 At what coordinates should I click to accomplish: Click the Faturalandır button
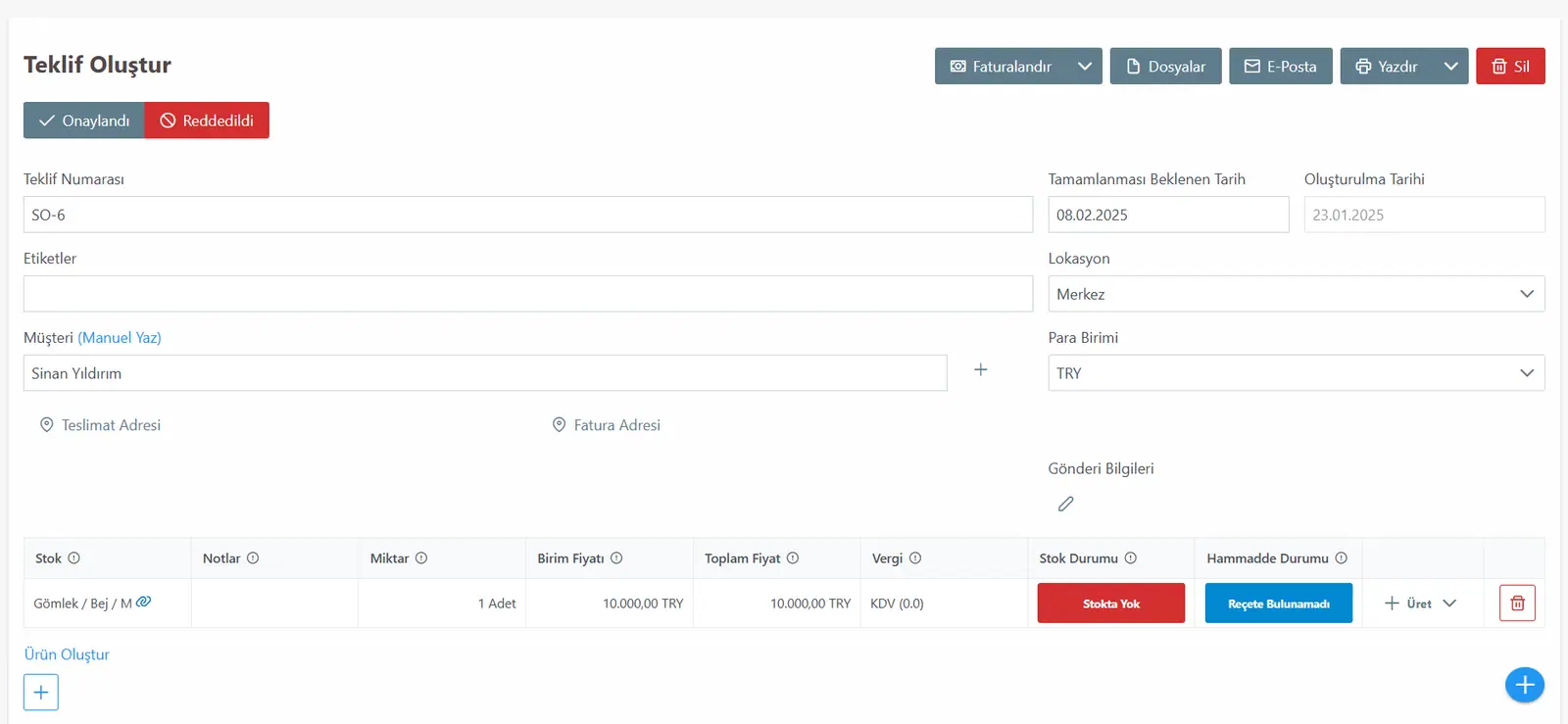coord(1001,67)
